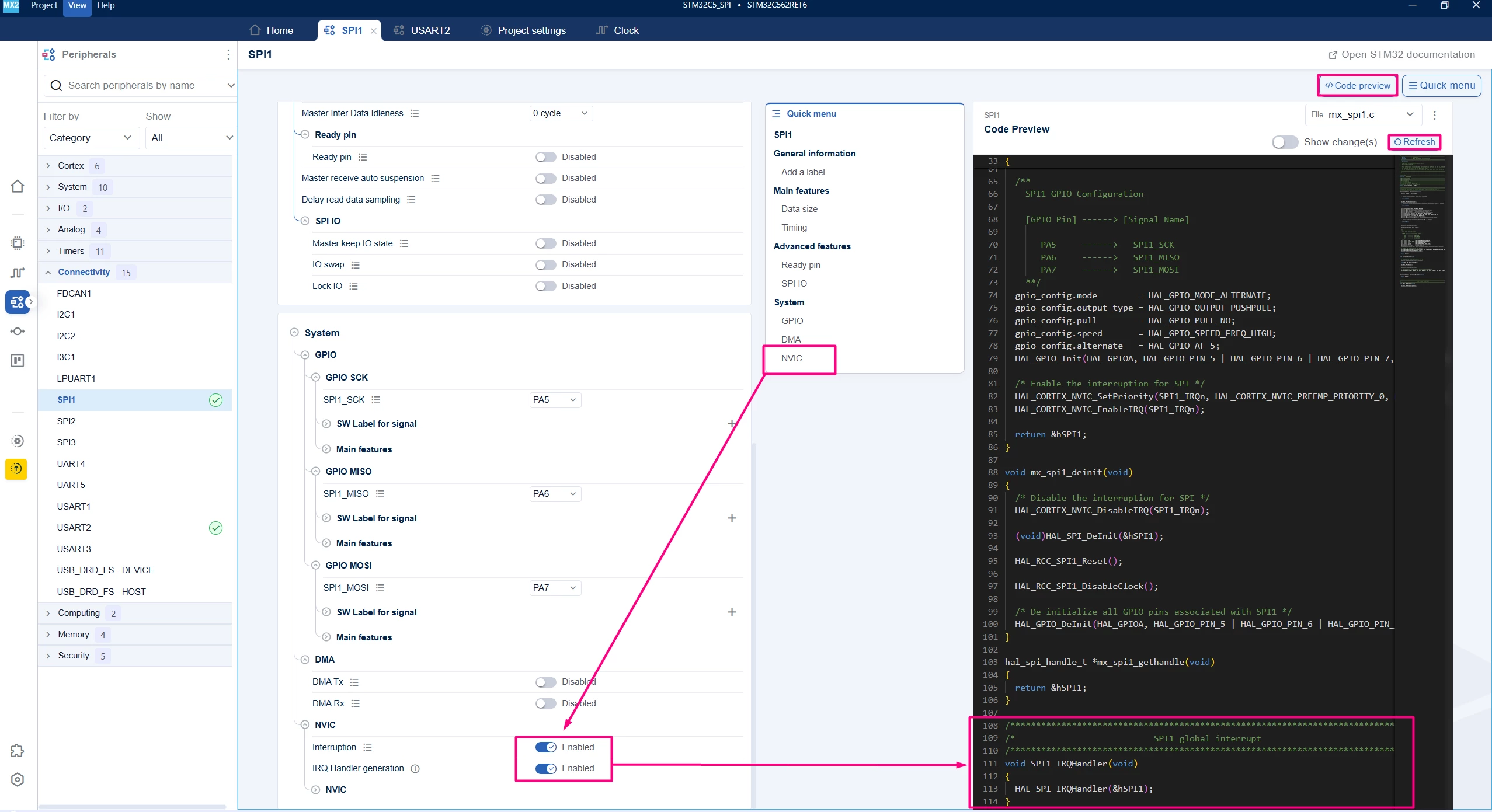This screenshot has width=1492, height=812.
Task: Open the SPI1_SCK pin PA5 dropdown
Action: (555, 400)
